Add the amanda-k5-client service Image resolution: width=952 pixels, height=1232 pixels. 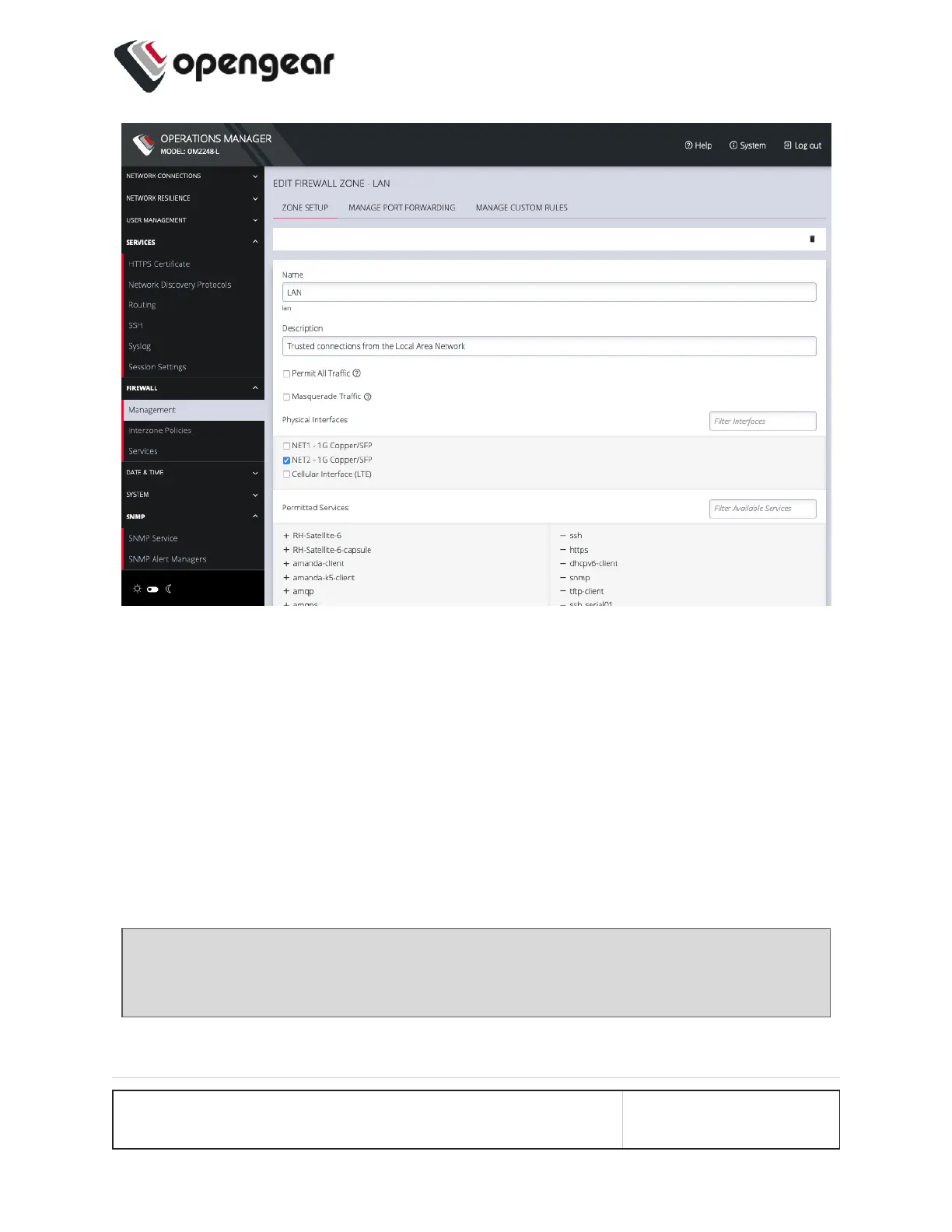[286, 578]
